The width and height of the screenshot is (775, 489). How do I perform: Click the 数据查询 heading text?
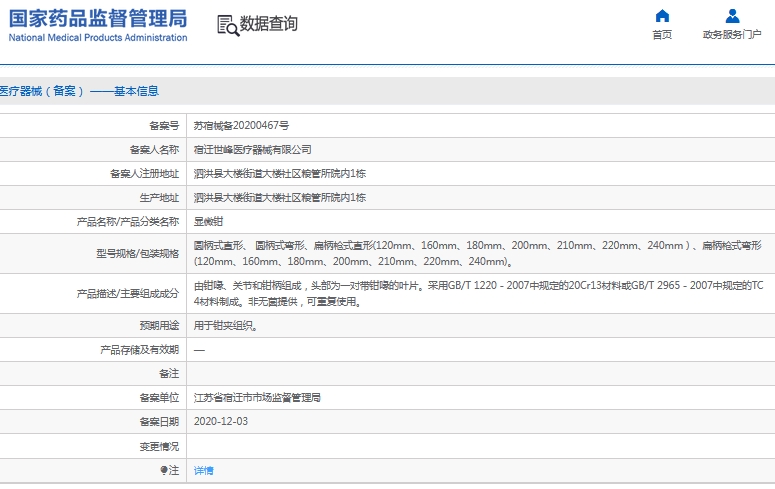(268, 24)
